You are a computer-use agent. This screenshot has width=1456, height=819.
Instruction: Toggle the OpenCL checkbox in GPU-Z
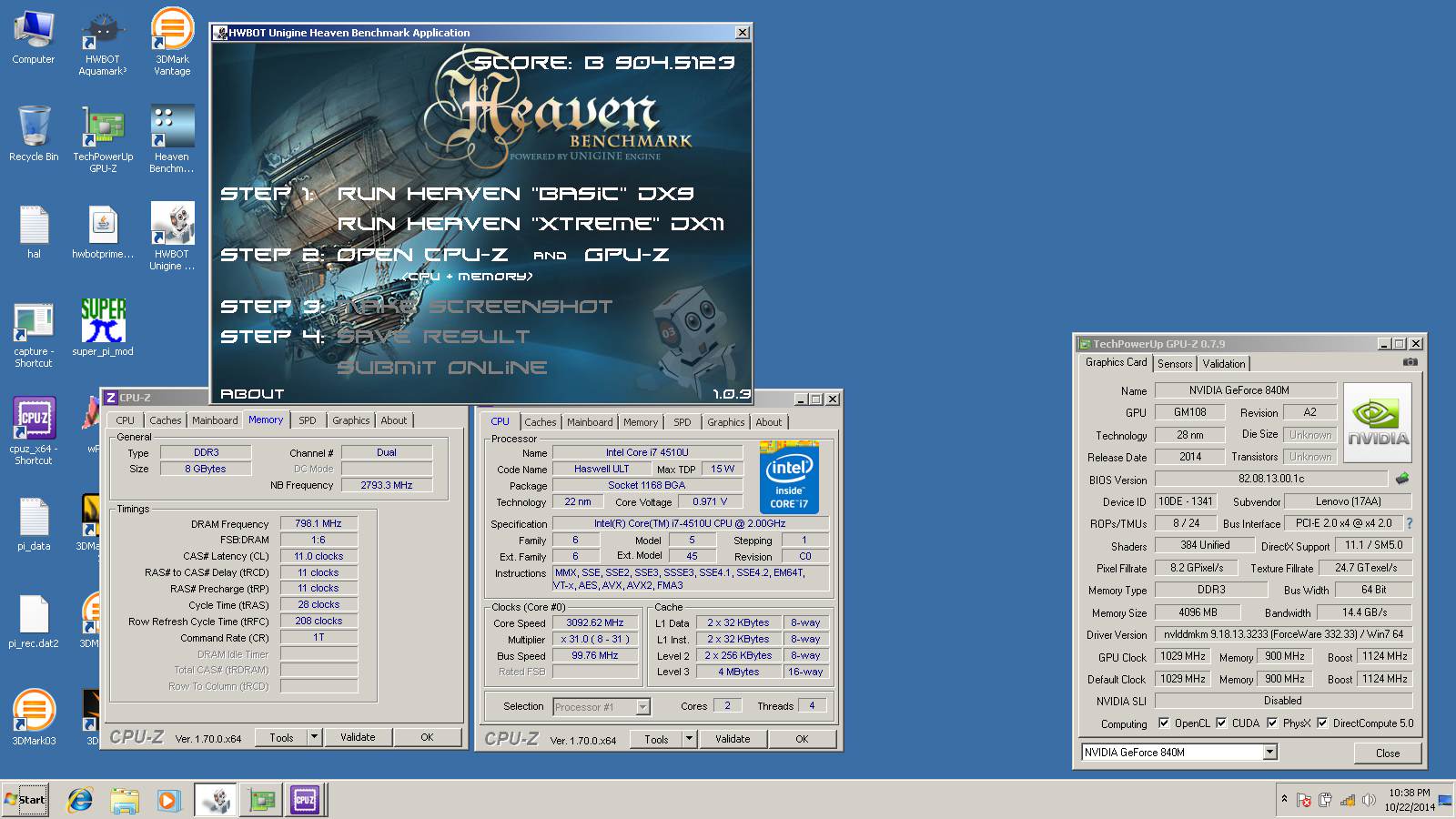tap(1164, 723)
